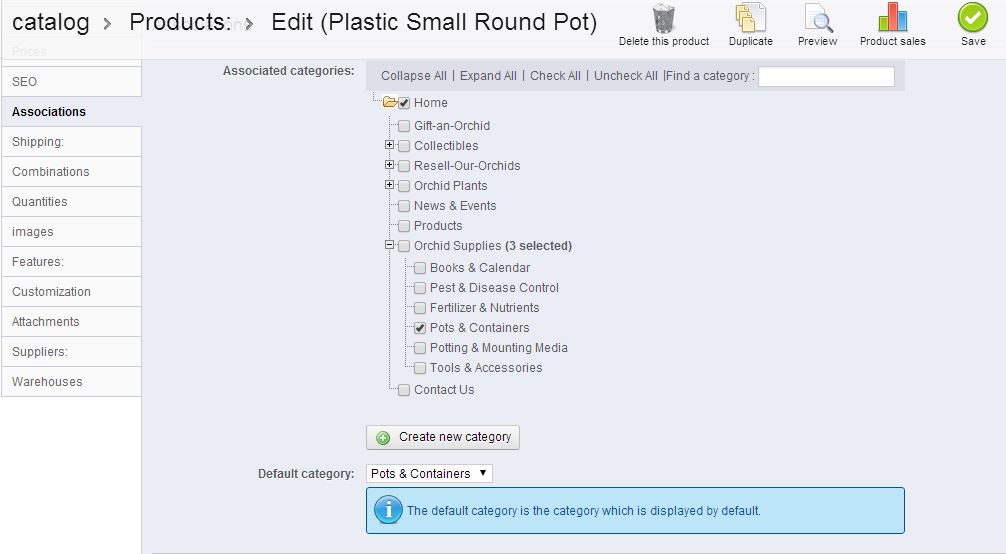The width and height of the screenshot is (1006, 554).
Task: Focus the Find a category search field
Action: (826, 77)
